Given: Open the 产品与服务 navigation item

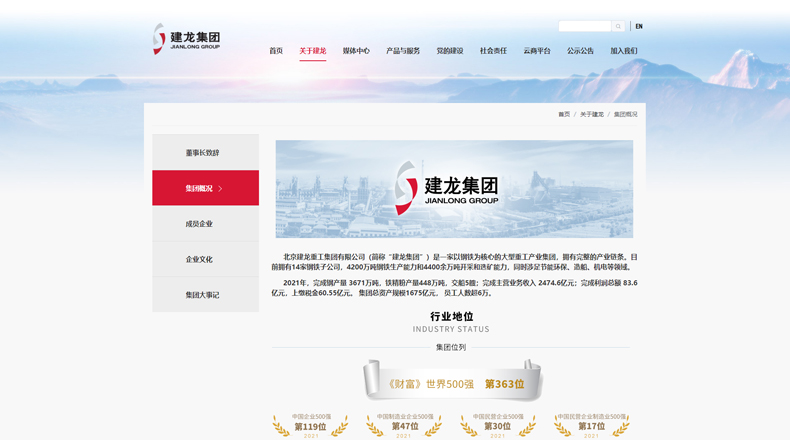Looking at the screenshot, I should coord(403,51).
